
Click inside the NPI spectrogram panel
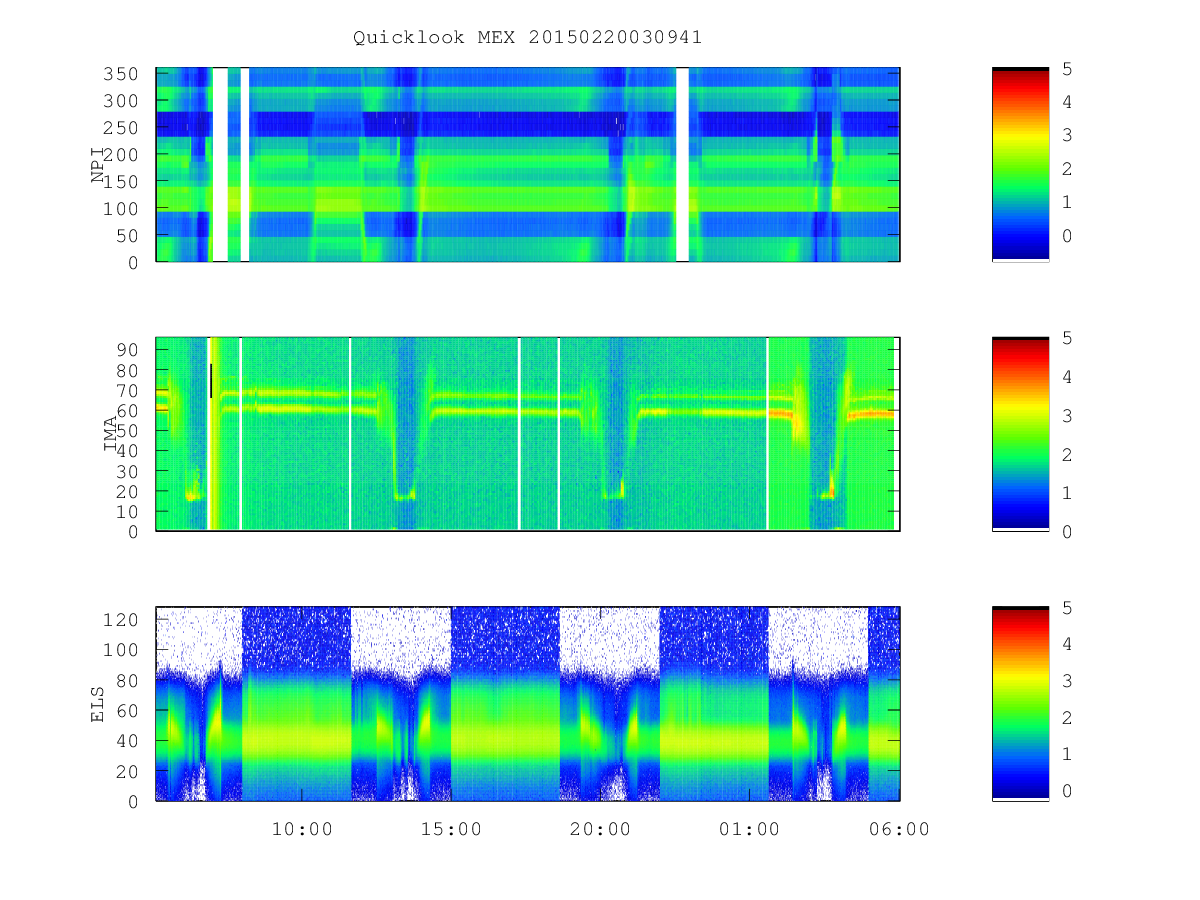[528, 165]
